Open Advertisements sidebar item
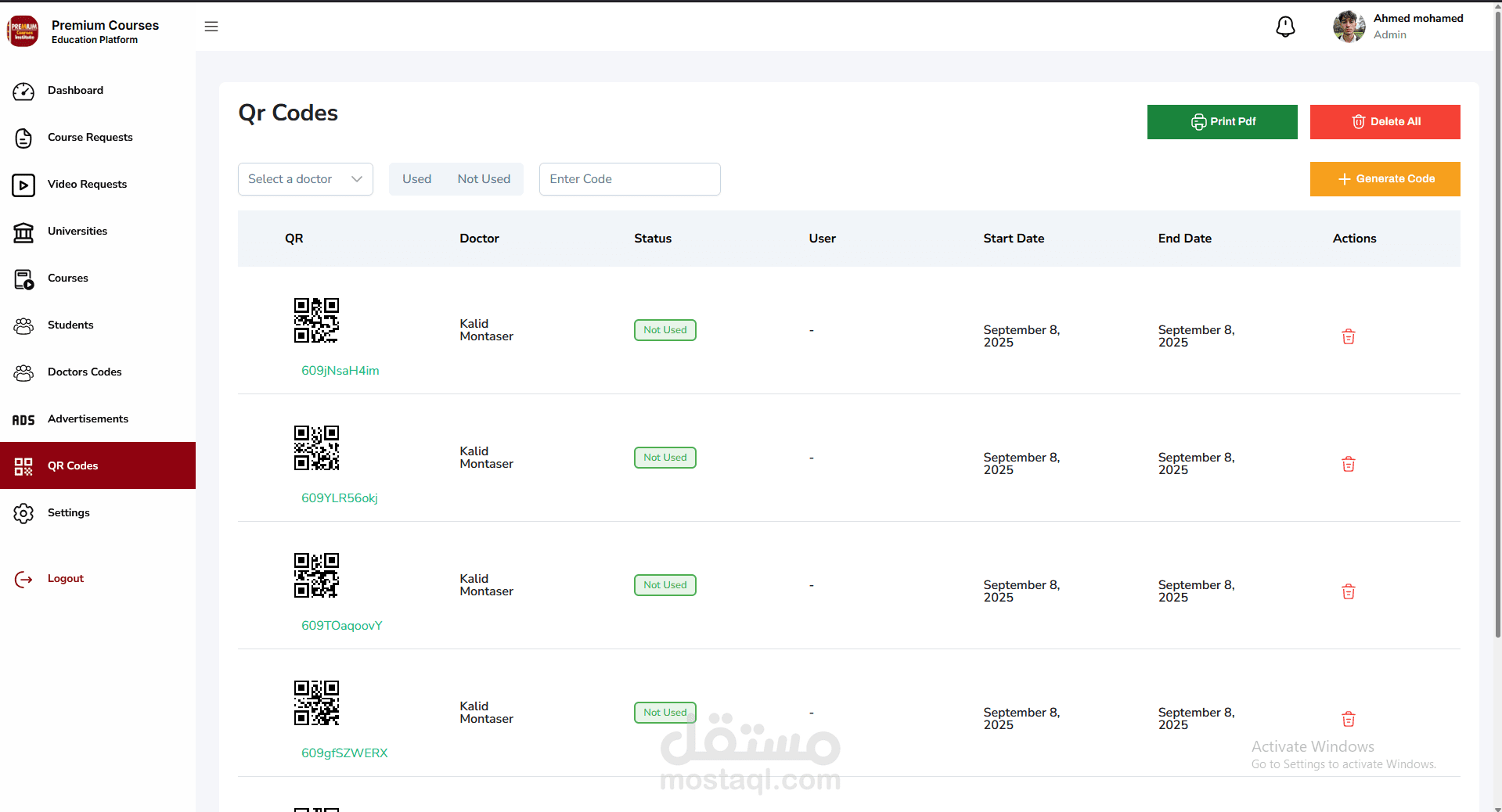The image size is (1502, 812). click(98, 419)
